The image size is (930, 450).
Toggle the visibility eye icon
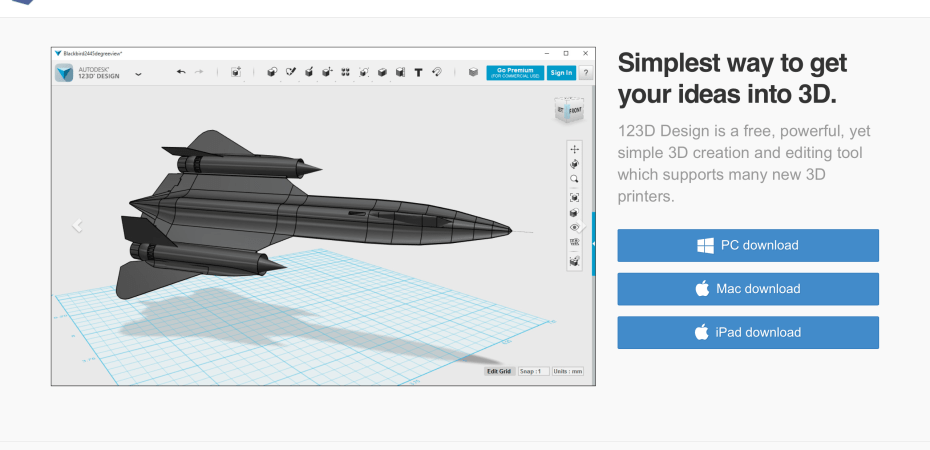coord(574,228)
